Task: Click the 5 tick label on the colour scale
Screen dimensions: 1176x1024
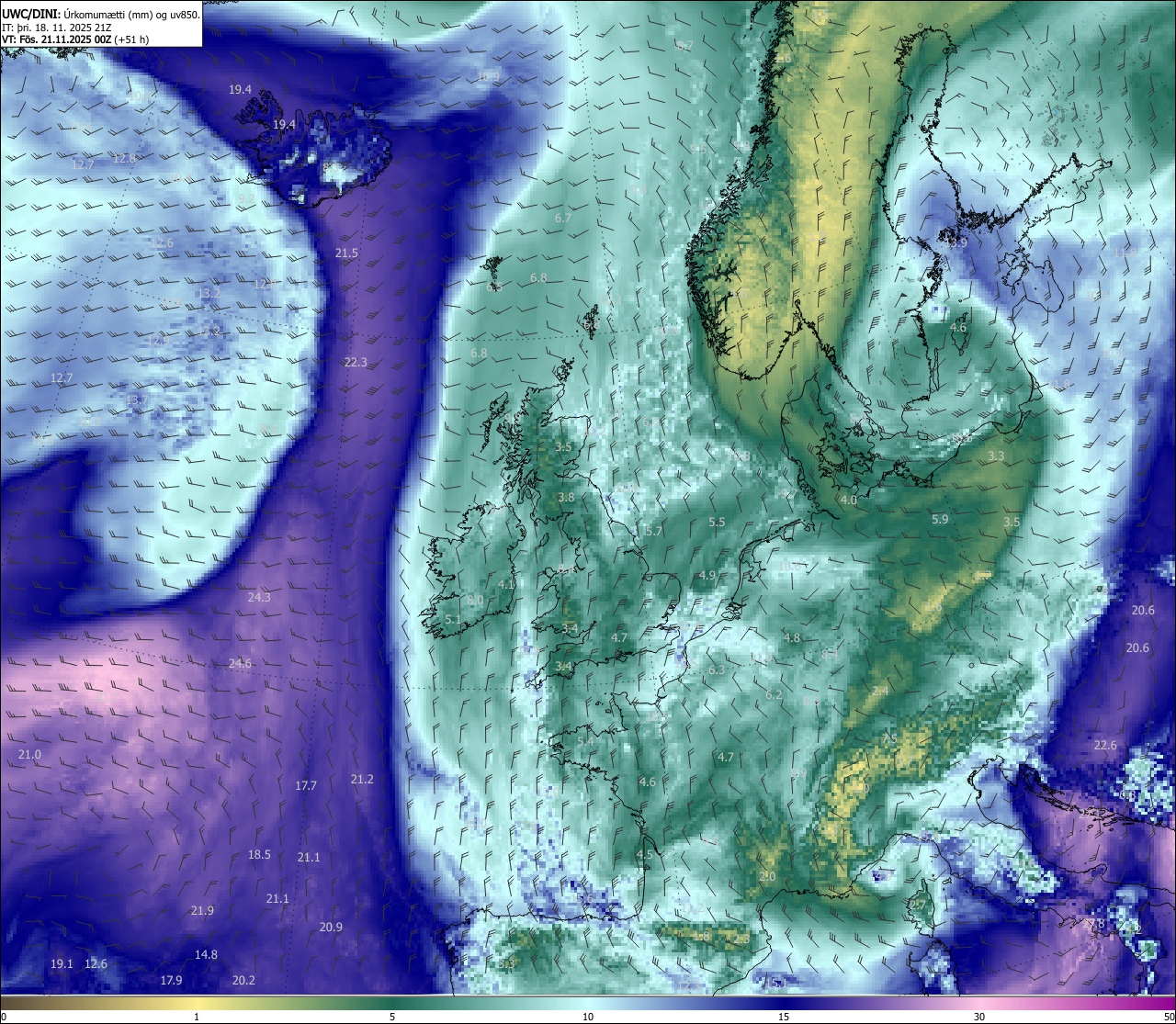Action: point(392,1017)
